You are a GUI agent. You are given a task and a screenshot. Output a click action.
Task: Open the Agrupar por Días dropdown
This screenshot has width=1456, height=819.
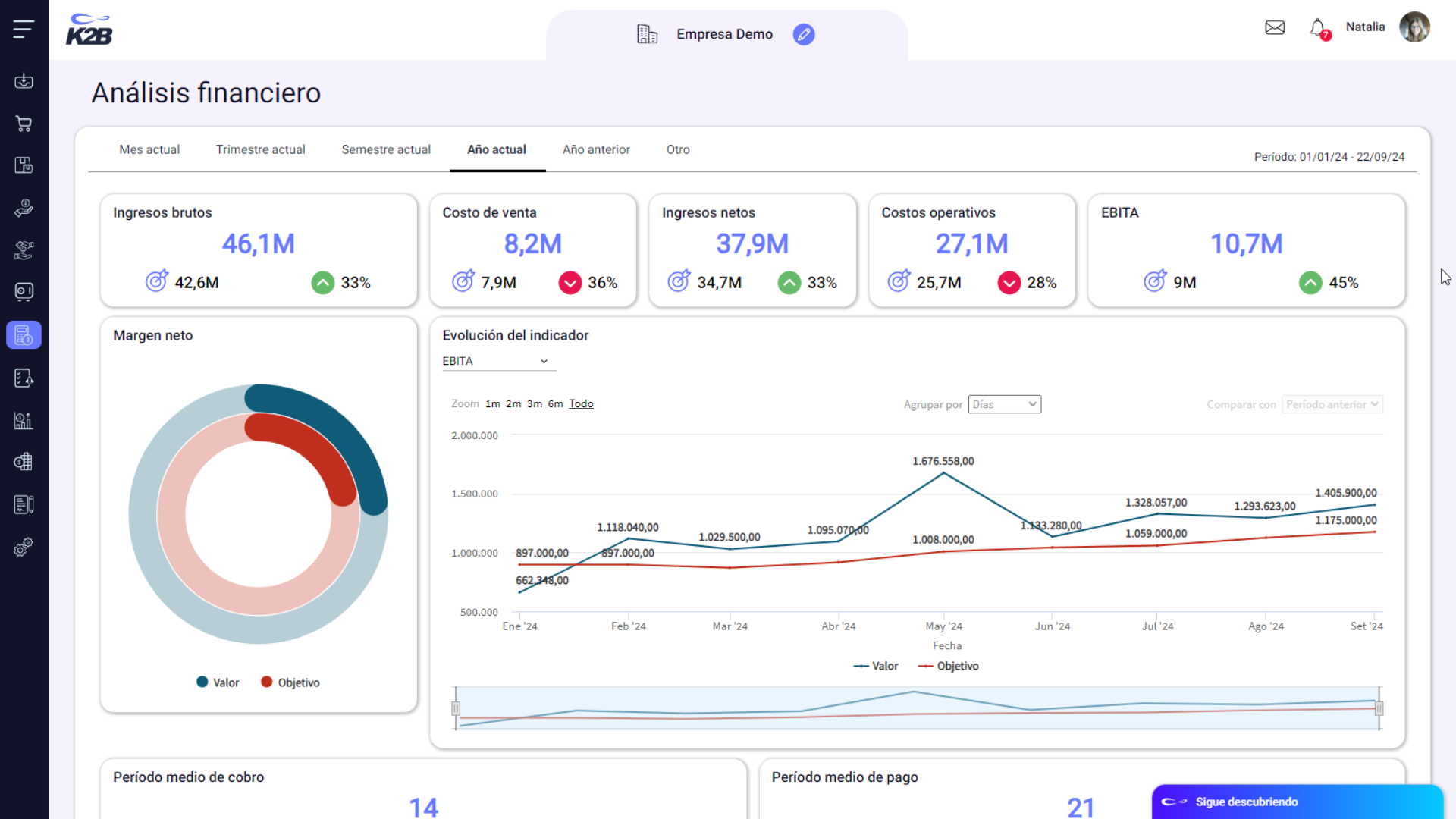[1004, 404]
